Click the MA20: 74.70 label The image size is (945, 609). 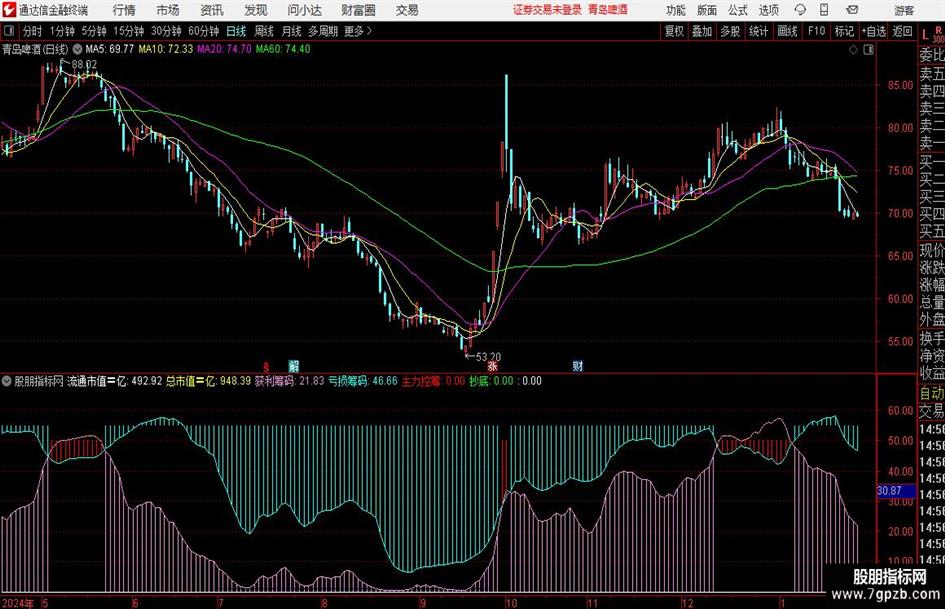tap(224, 49)
